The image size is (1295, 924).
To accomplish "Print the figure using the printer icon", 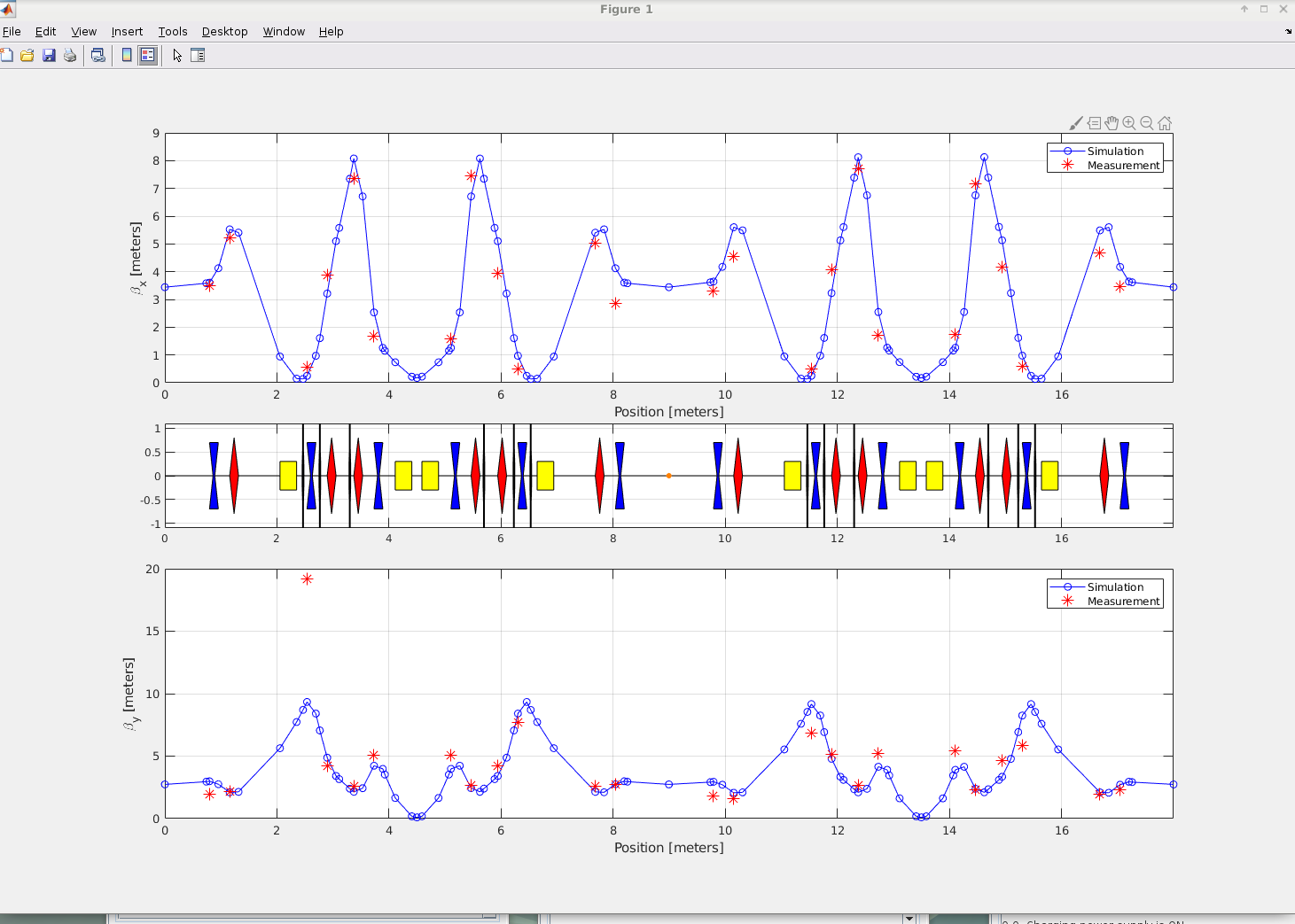I will pyautogui.click(x=70, y=55).
